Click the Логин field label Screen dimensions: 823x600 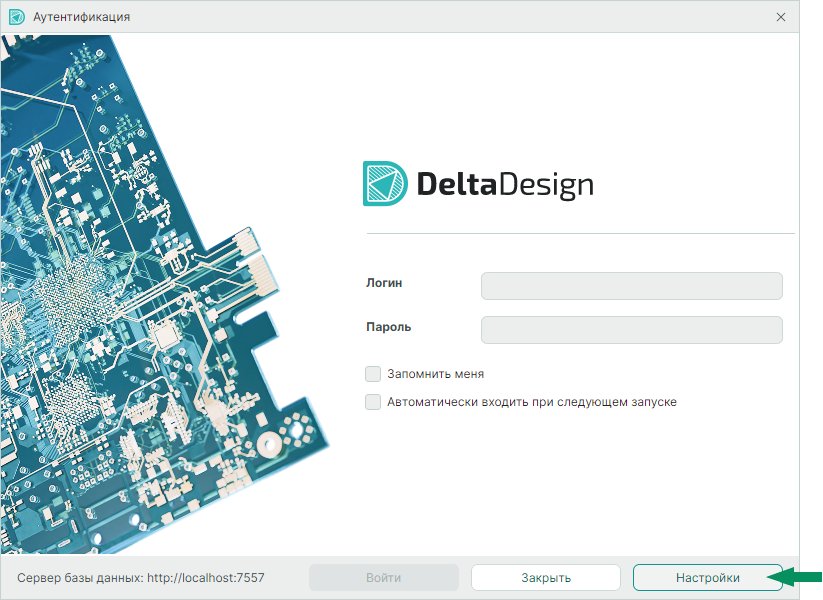point(384,283)
